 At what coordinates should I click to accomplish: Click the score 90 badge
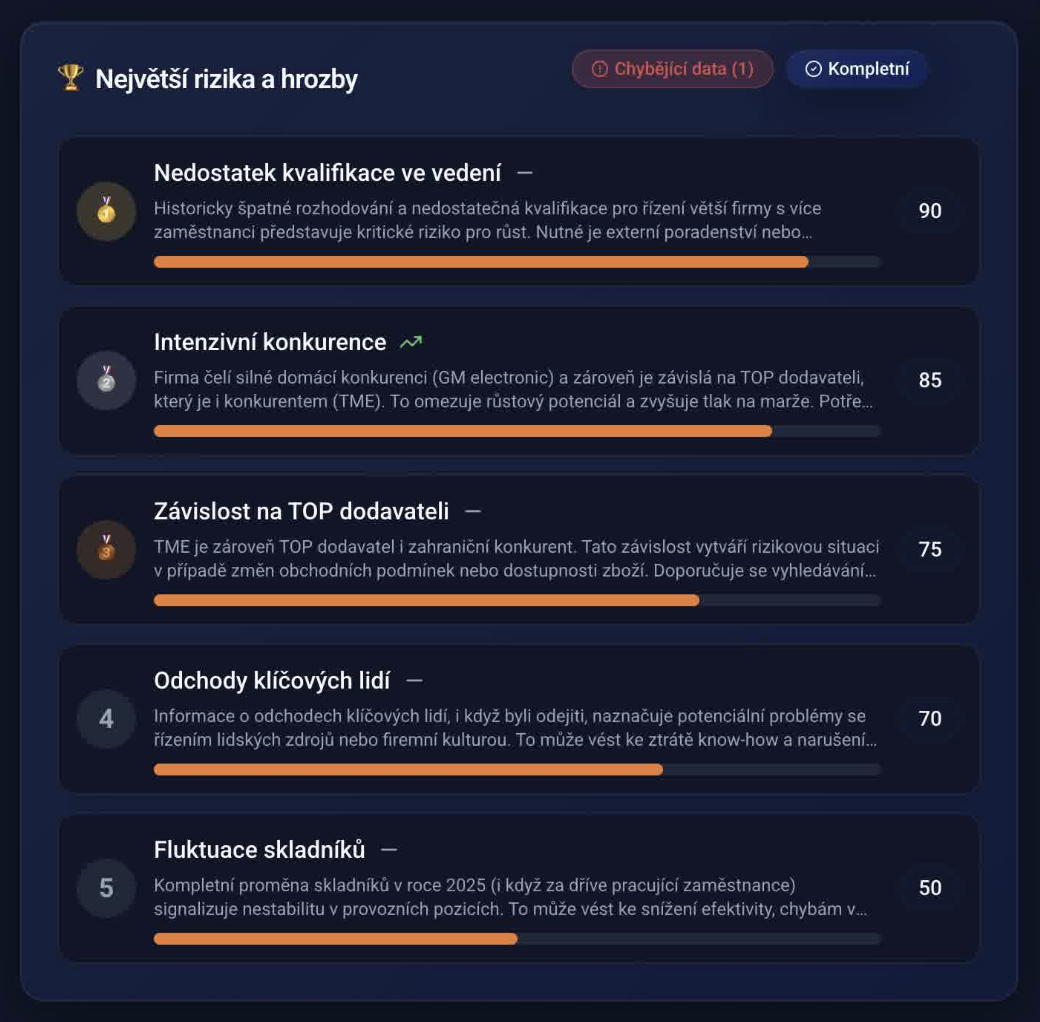930,211
